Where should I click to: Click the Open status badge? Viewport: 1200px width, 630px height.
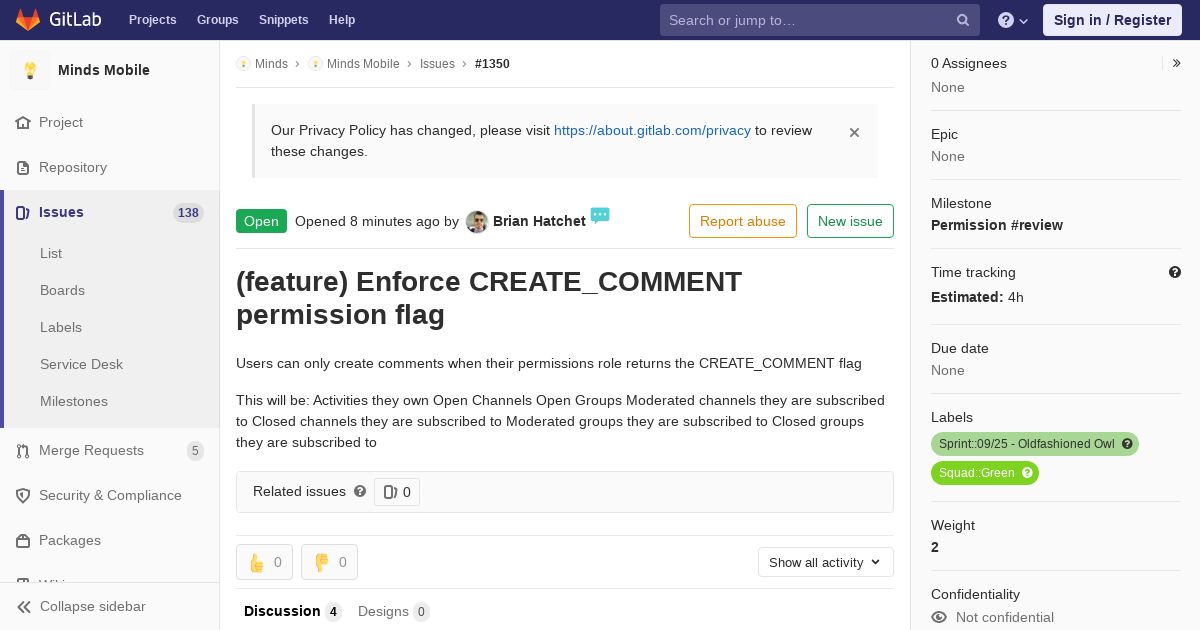(x=261, y=221)
